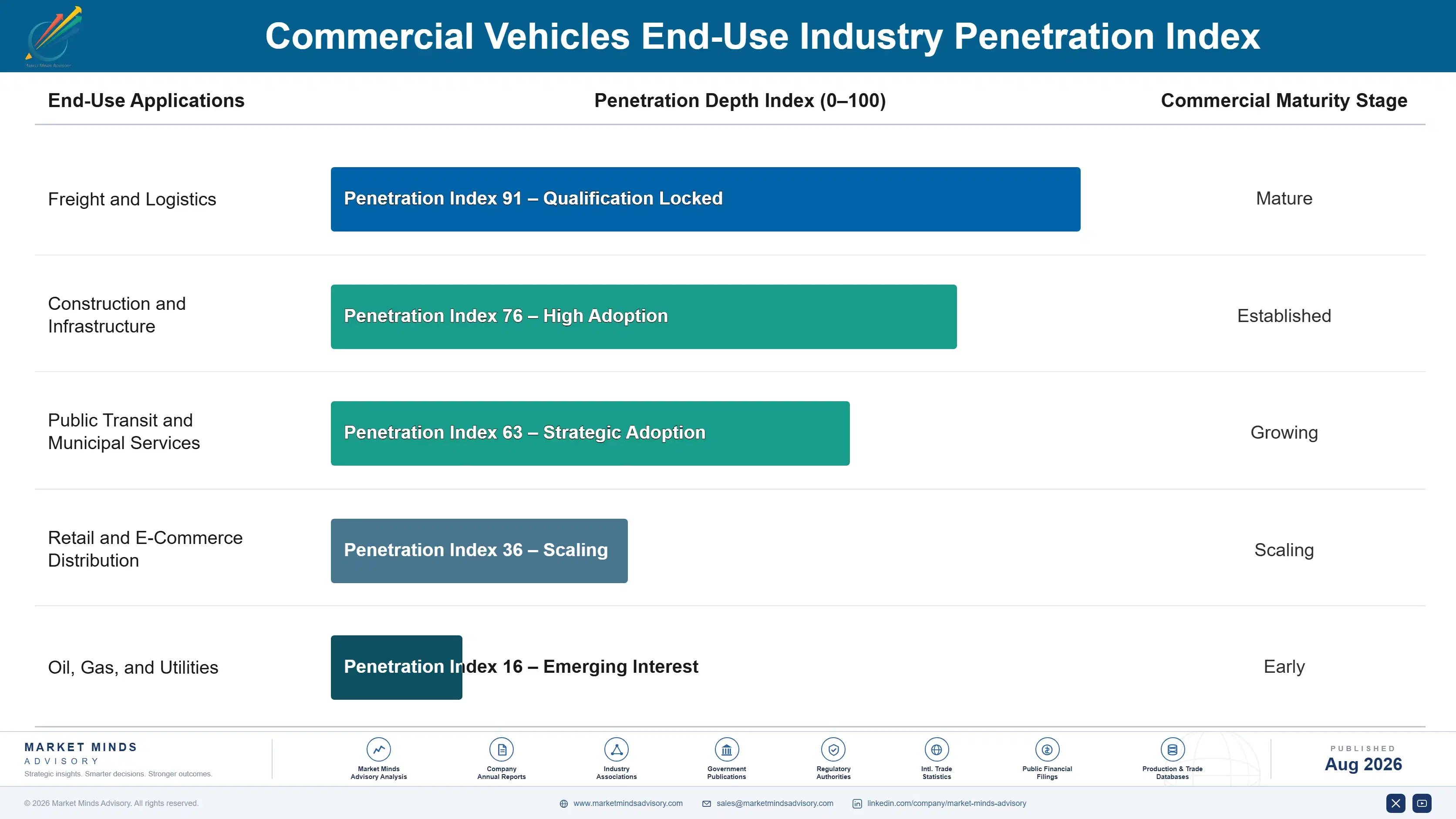The width and height of the screenshot is (1456, 819).
Task: Click the Public Financial Filings icon
Action: (1047, 749)
